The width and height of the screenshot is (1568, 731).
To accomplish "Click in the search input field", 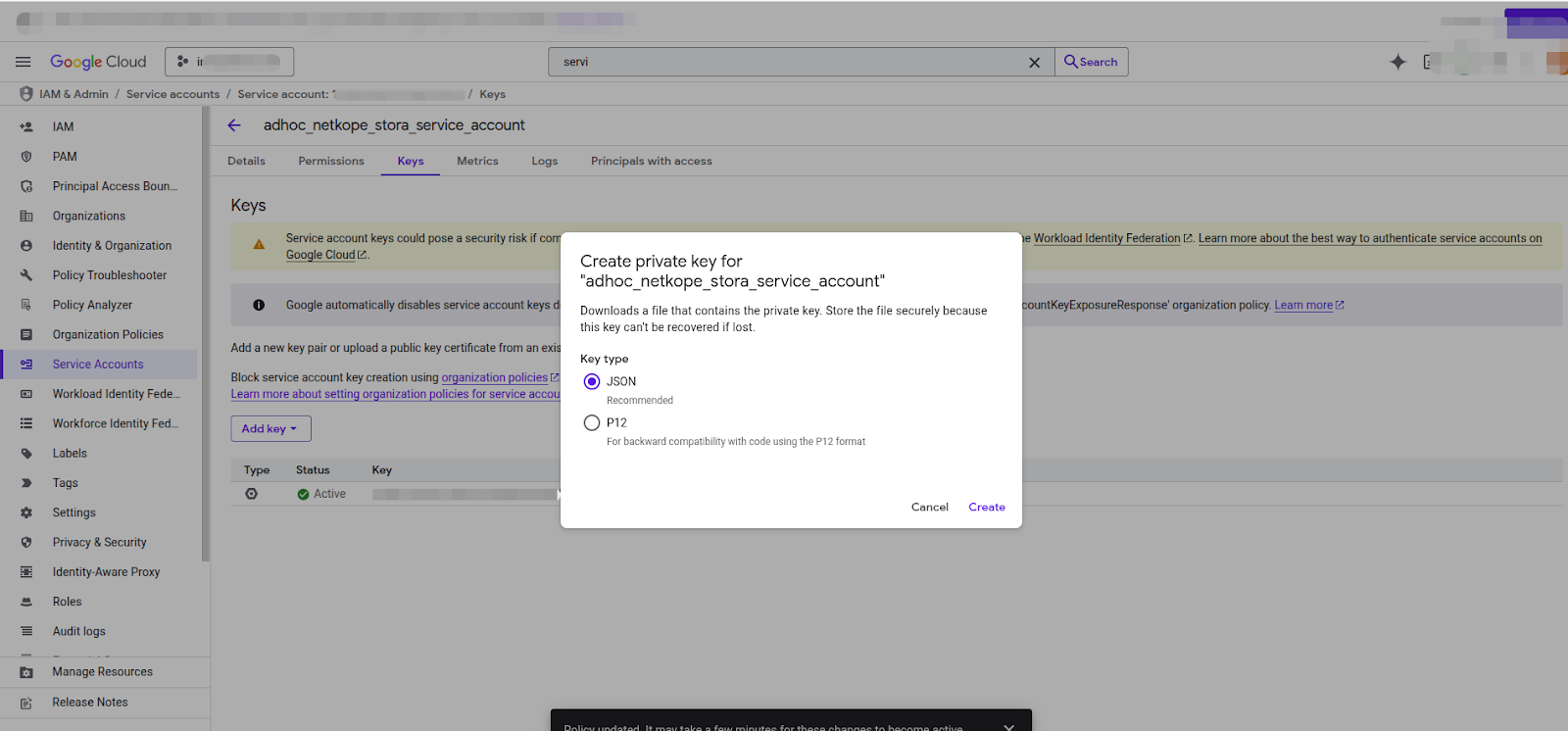I will [784, 62].
